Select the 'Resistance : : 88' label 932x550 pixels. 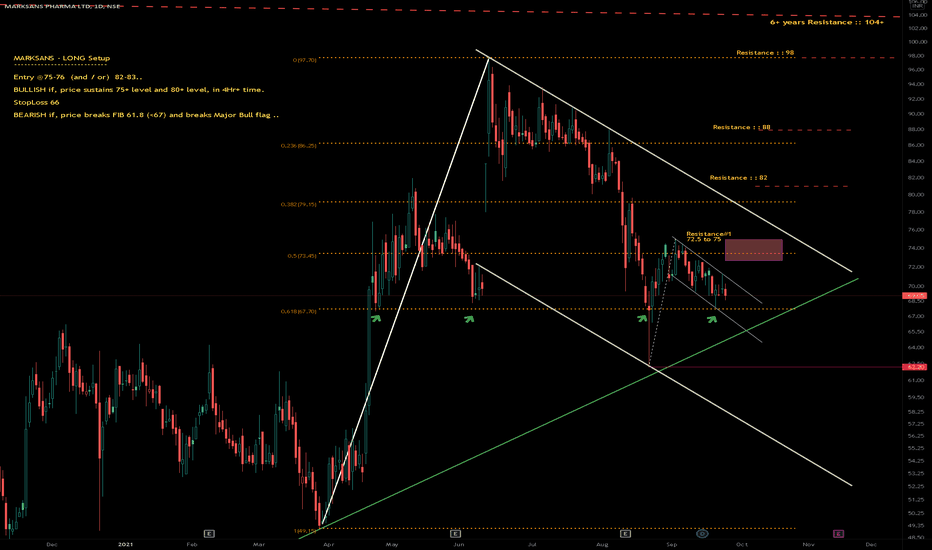click(742, 127)
